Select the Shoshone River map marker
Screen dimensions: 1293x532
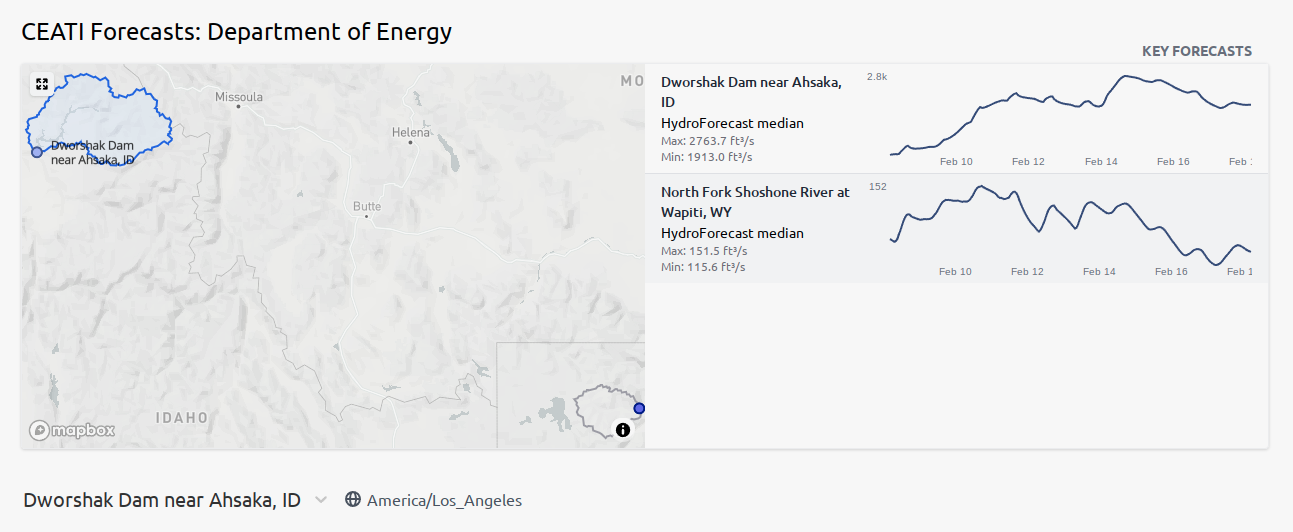coord(639,408)
